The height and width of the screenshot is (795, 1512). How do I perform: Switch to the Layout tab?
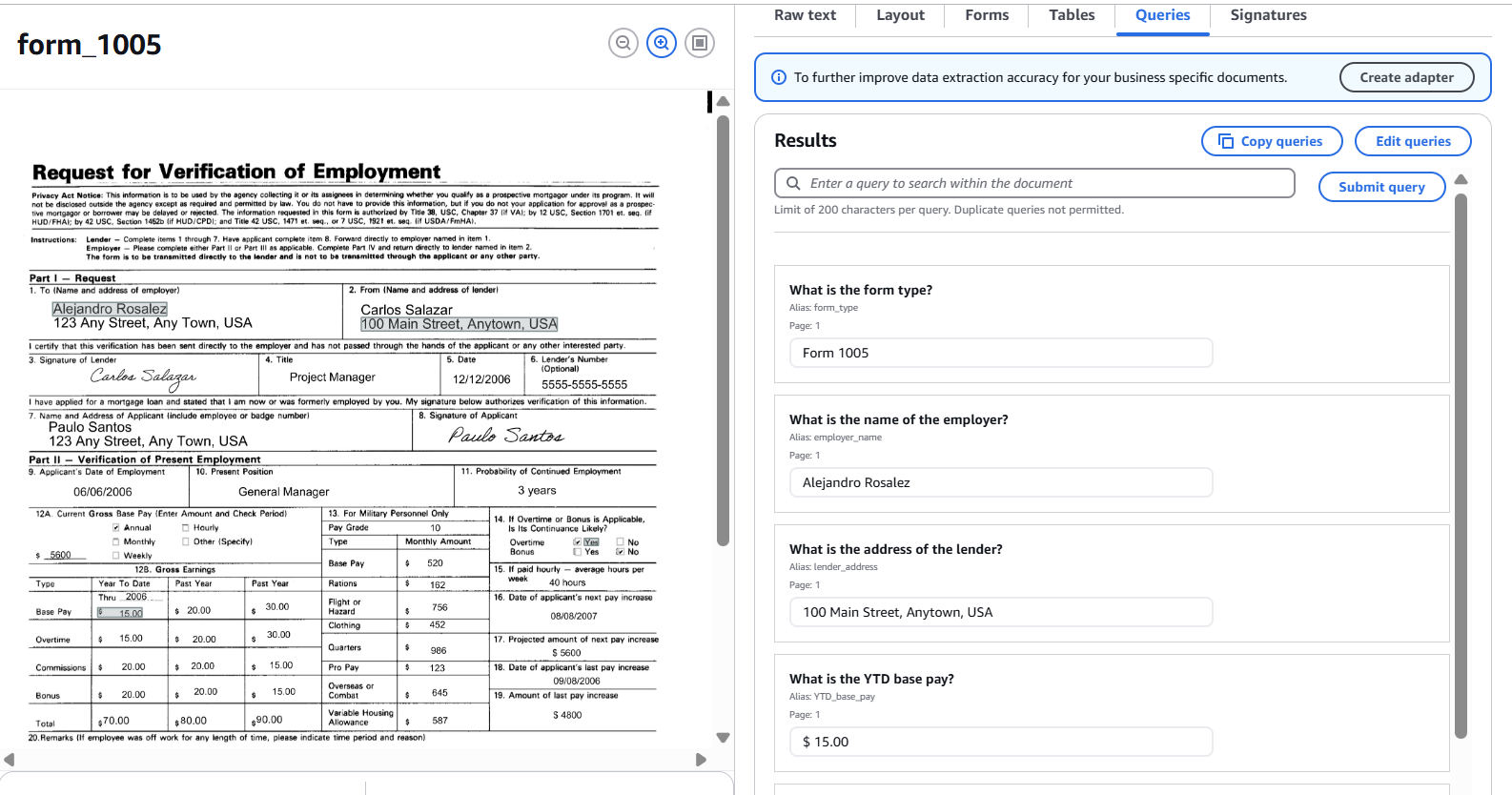tap(900, 15)
